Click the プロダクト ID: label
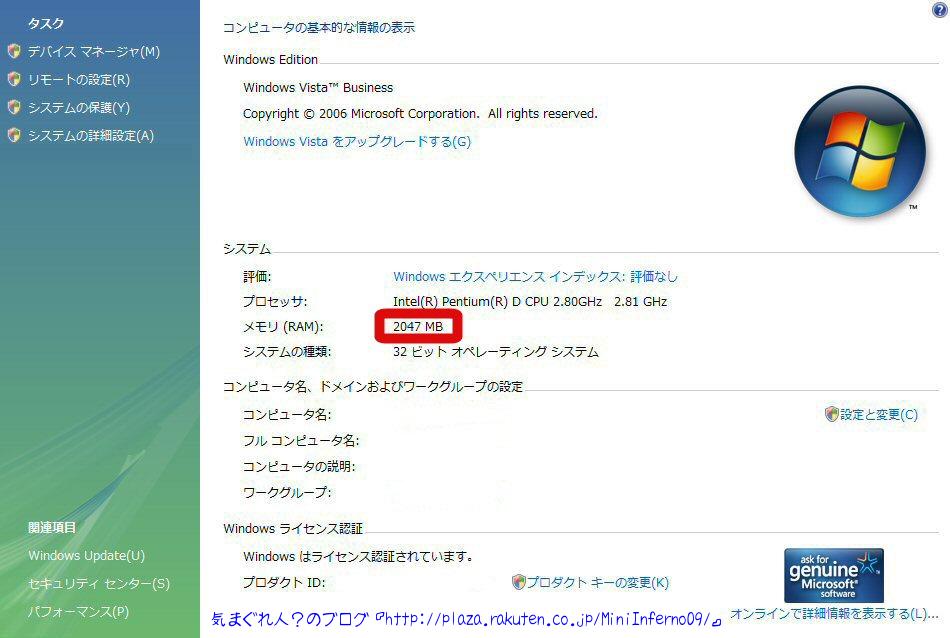Viewport: 950px width, 638px height. tap(284, 582)
